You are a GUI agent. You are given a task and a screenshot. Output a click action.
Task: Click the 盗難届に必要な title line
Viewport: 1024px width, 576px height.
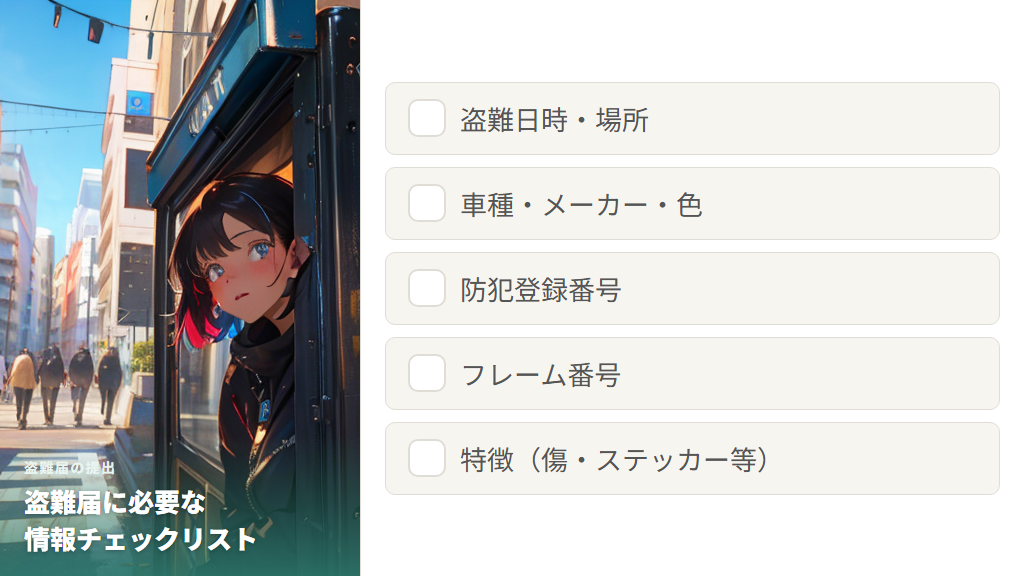coord(114,502)
